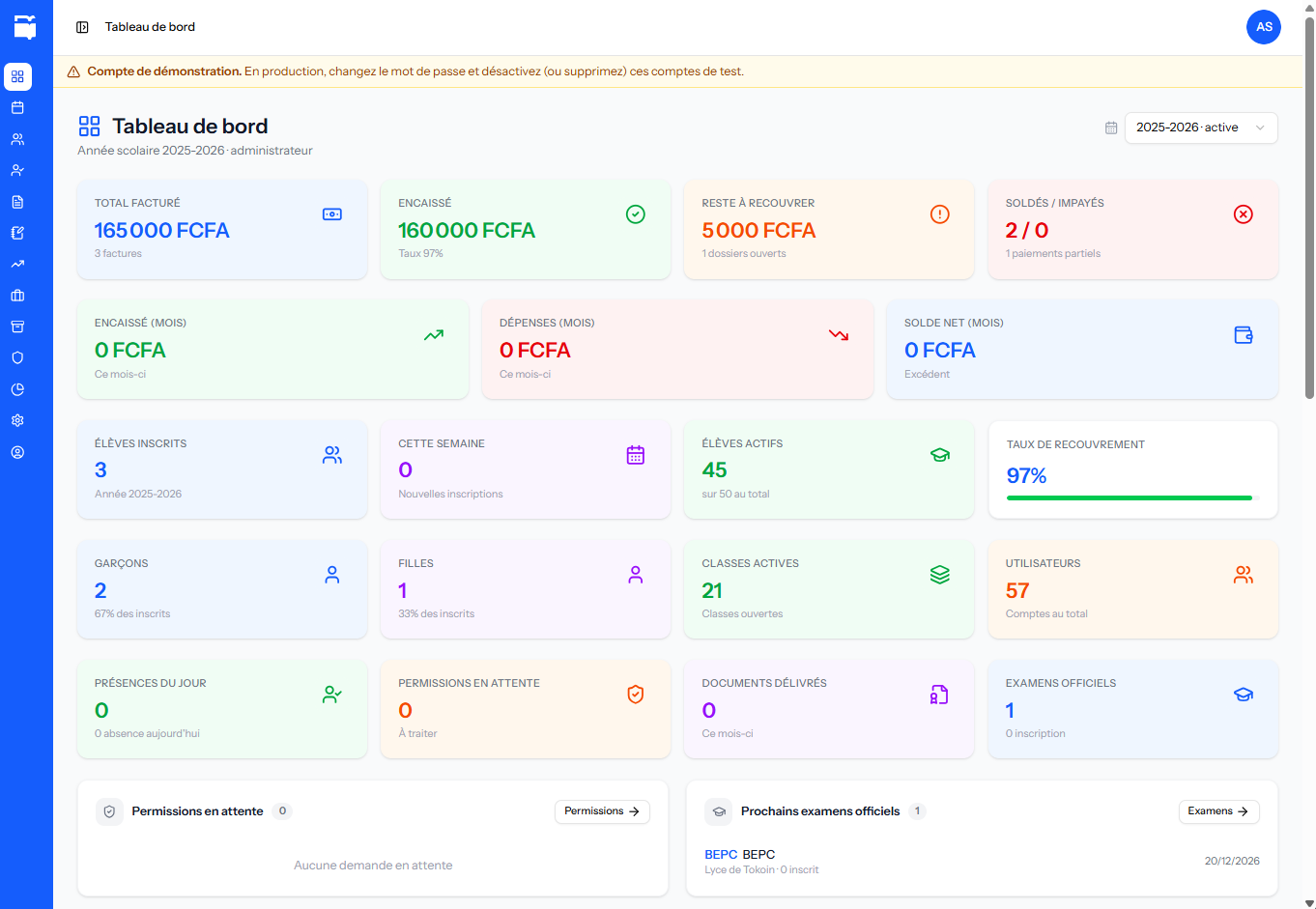Click the Permissions arrow button
Screen dimensions: 1316x909
click(x=602, y=811)
